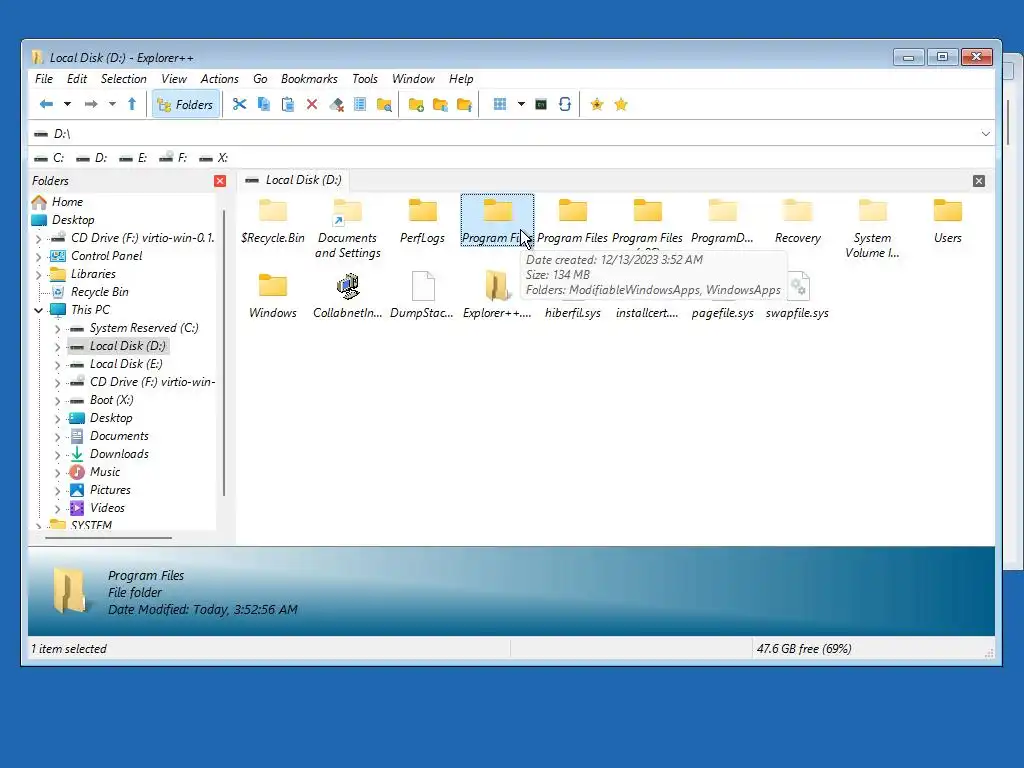Select the Local Disk (D:) tab

pyautogui.click(x=294, y=180)
